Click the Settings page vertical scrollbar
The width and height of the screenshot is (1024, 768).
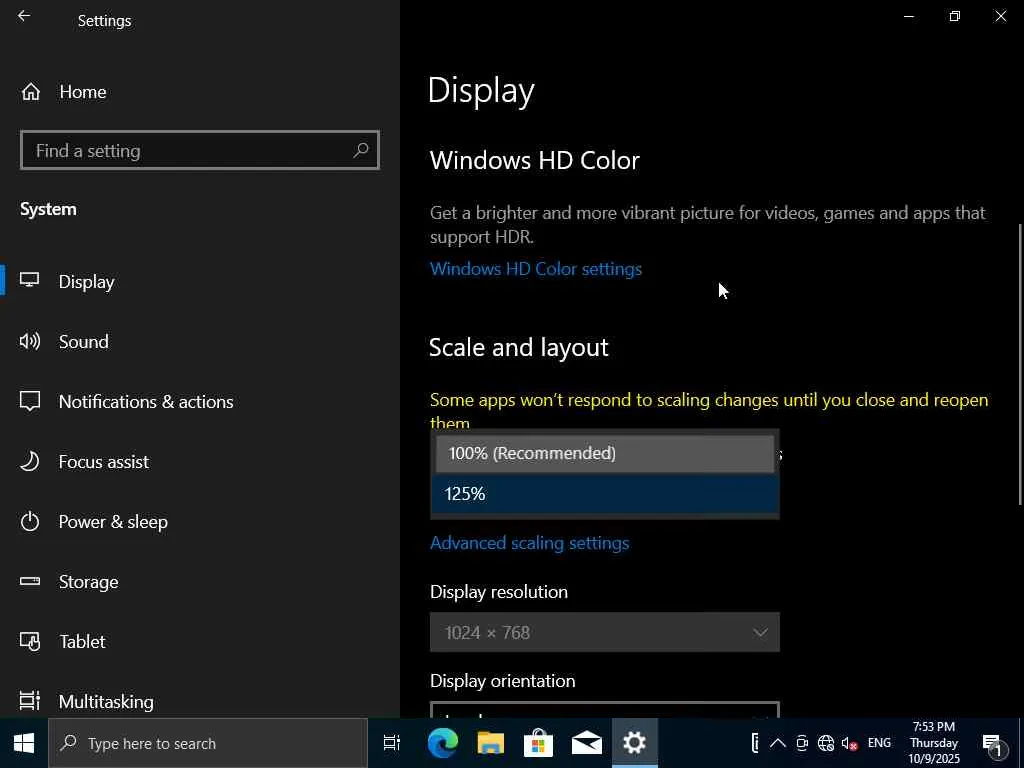(x=1020, y=364)
